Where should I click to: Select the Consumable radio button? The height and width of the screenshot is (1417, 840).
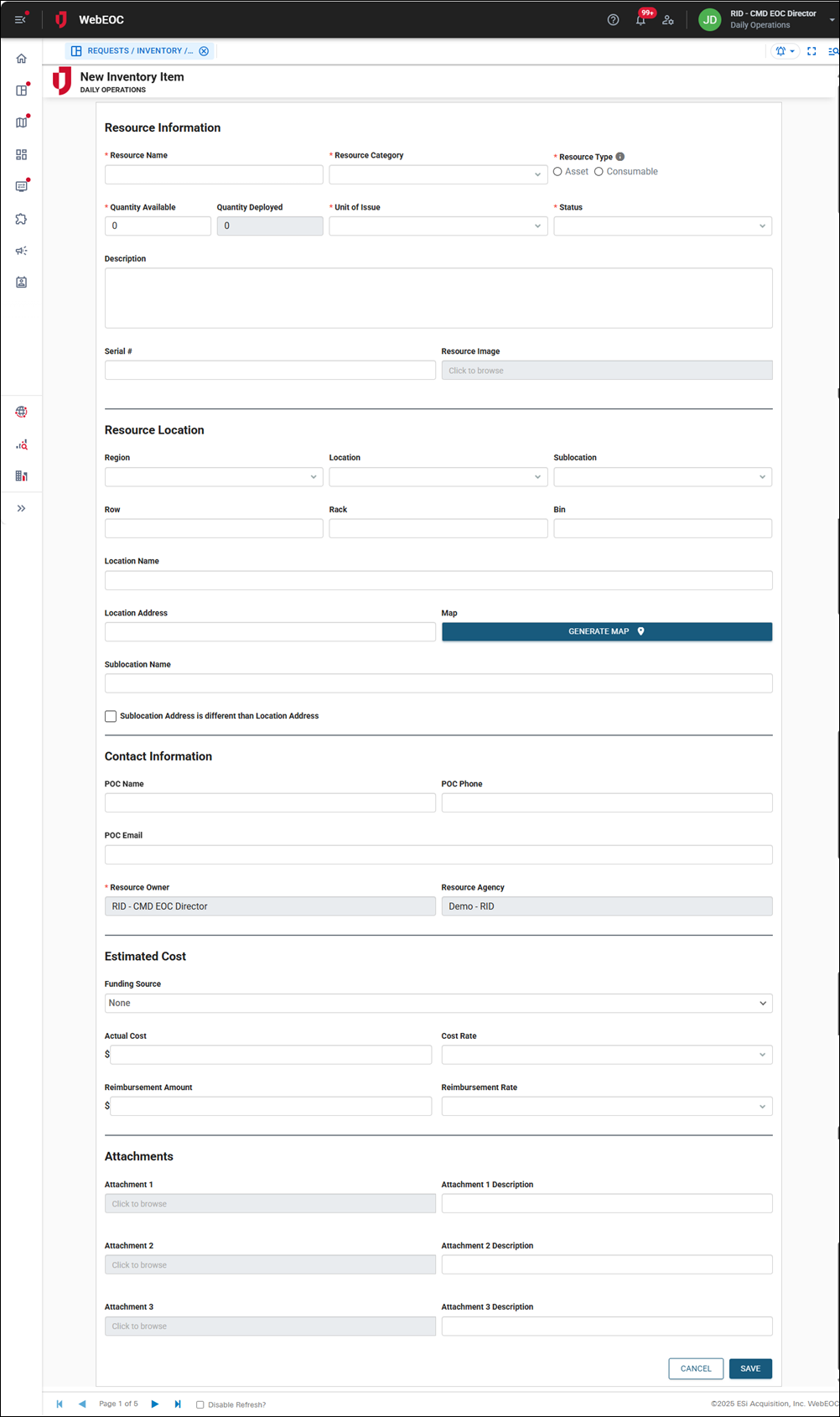click(x=599, y=172)
